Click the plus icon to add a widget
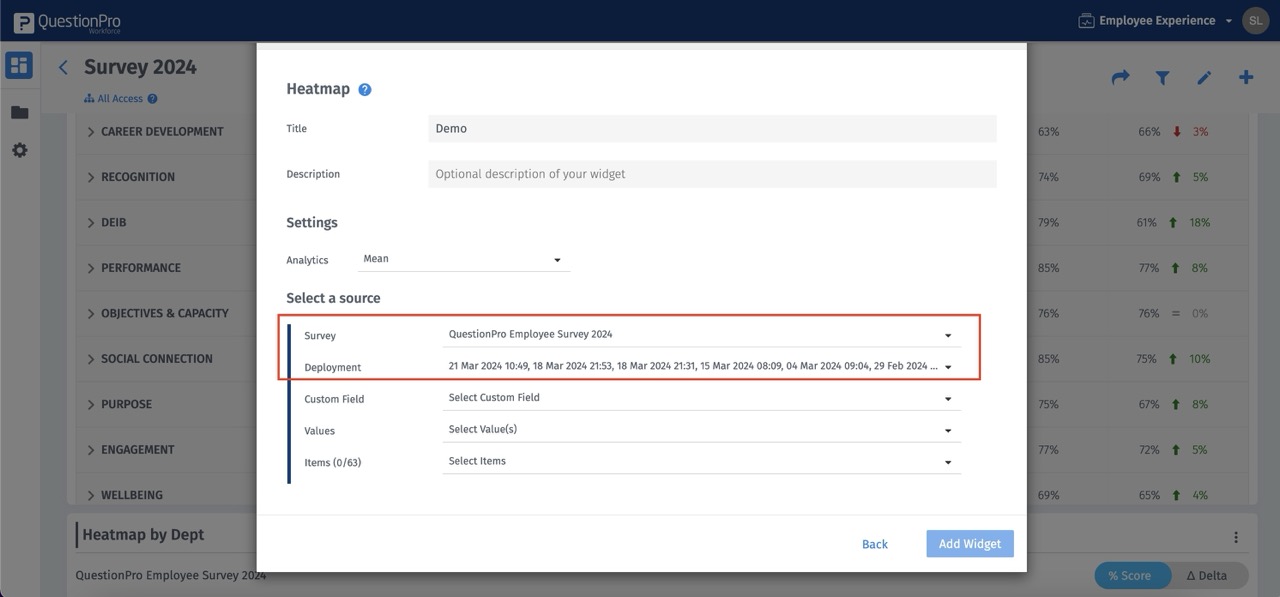Viewport: 1280px width, 597px height. 1246,77
